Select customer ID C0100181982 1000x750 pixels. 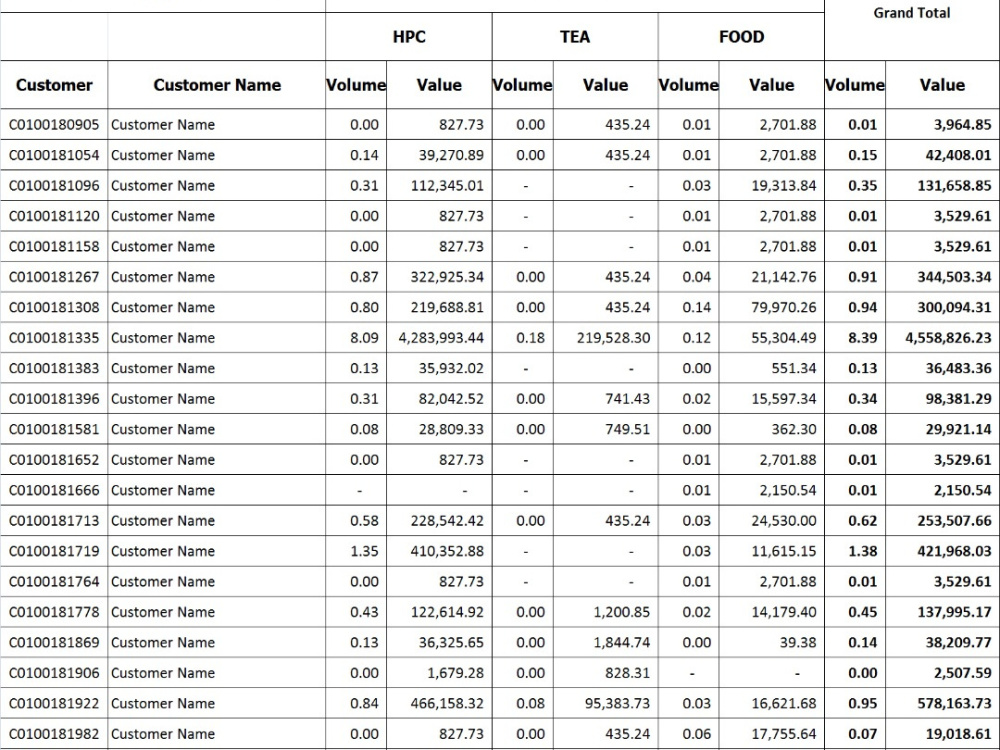click(54, 735)
